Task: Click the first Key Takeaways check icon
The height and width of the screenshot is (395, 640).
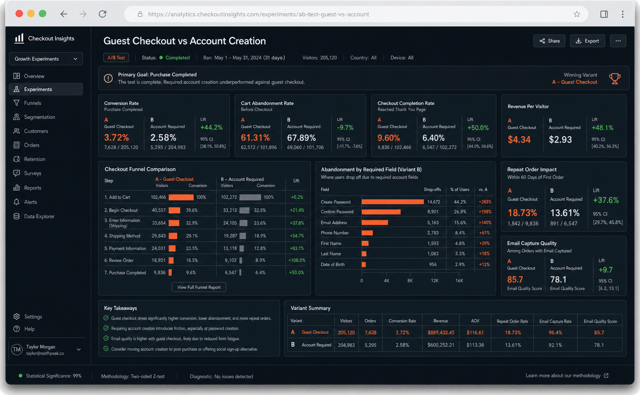Action: coord(106,318)
